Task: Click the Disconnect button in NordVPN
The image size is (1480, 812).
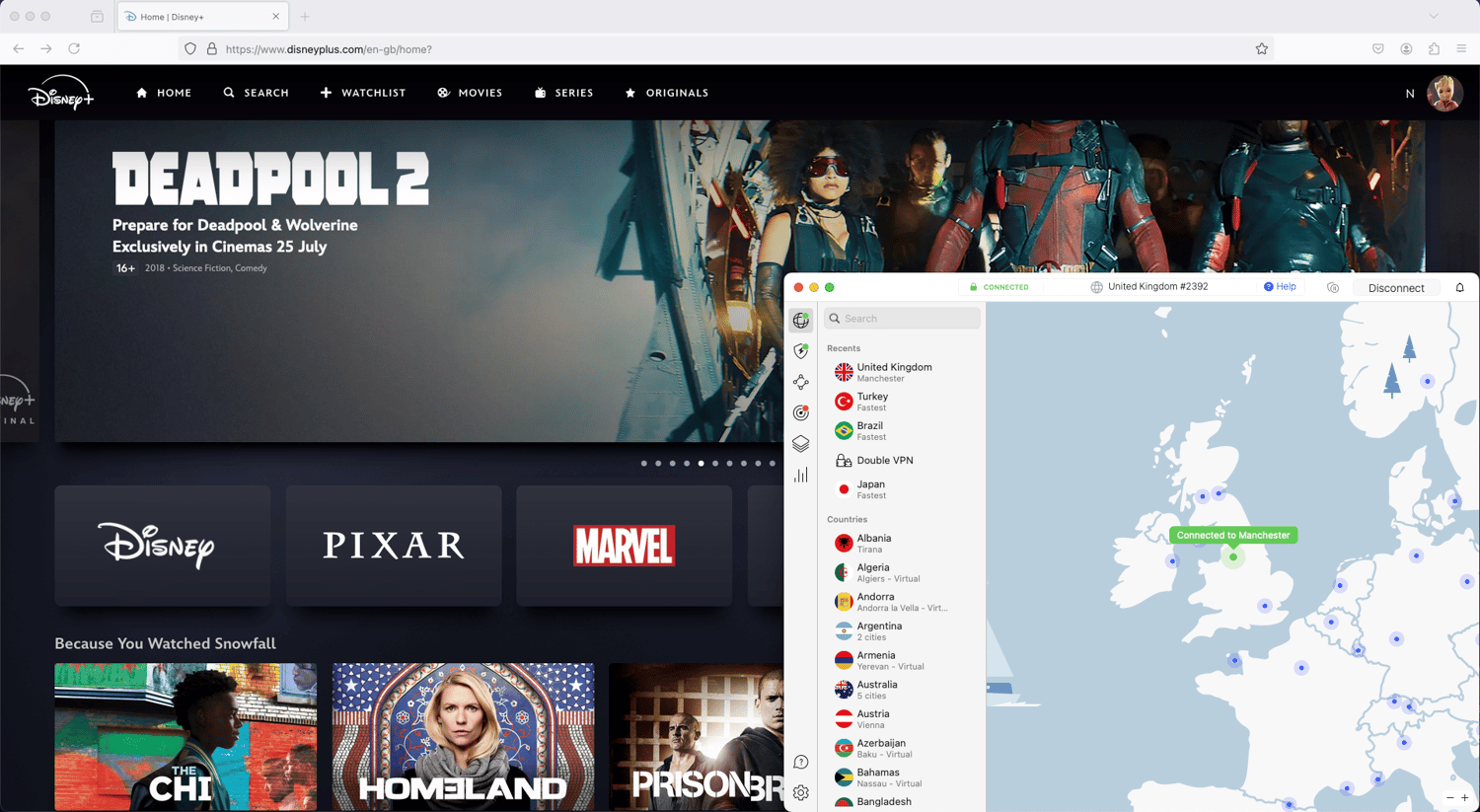Action: [1395, 288]
